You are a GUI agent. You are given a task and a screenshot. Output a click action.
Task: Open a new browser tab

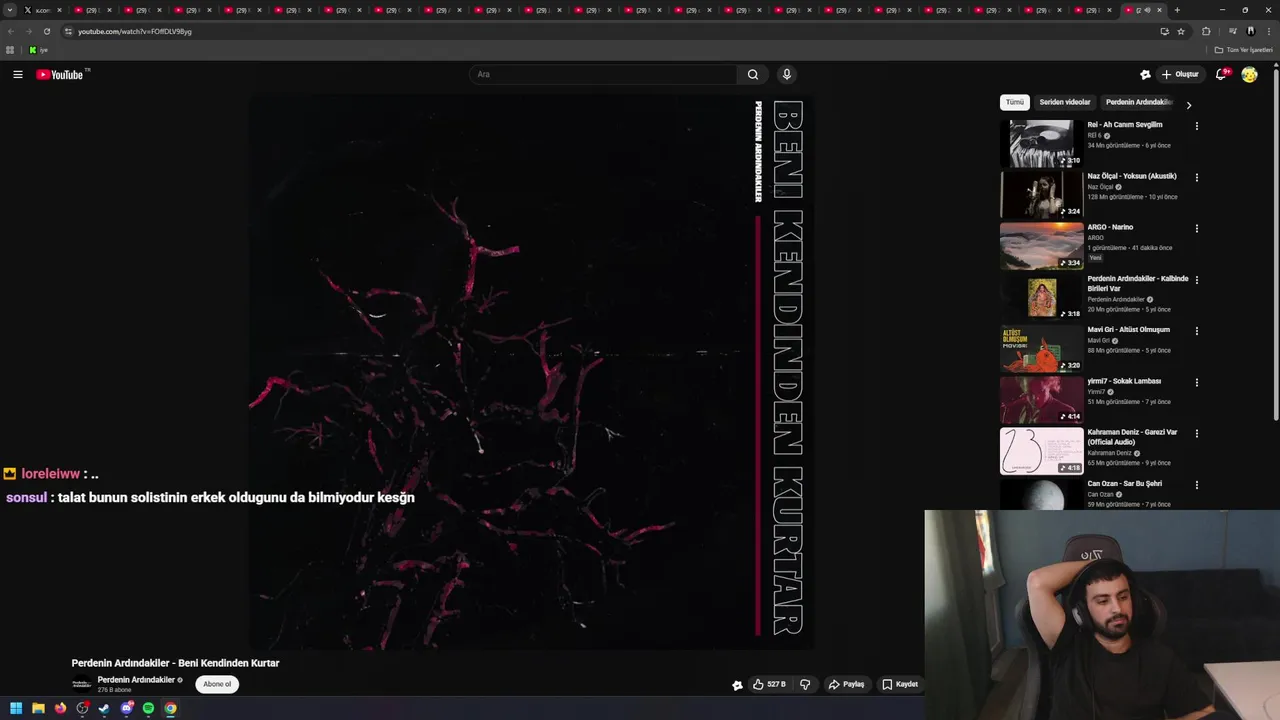1177,10
